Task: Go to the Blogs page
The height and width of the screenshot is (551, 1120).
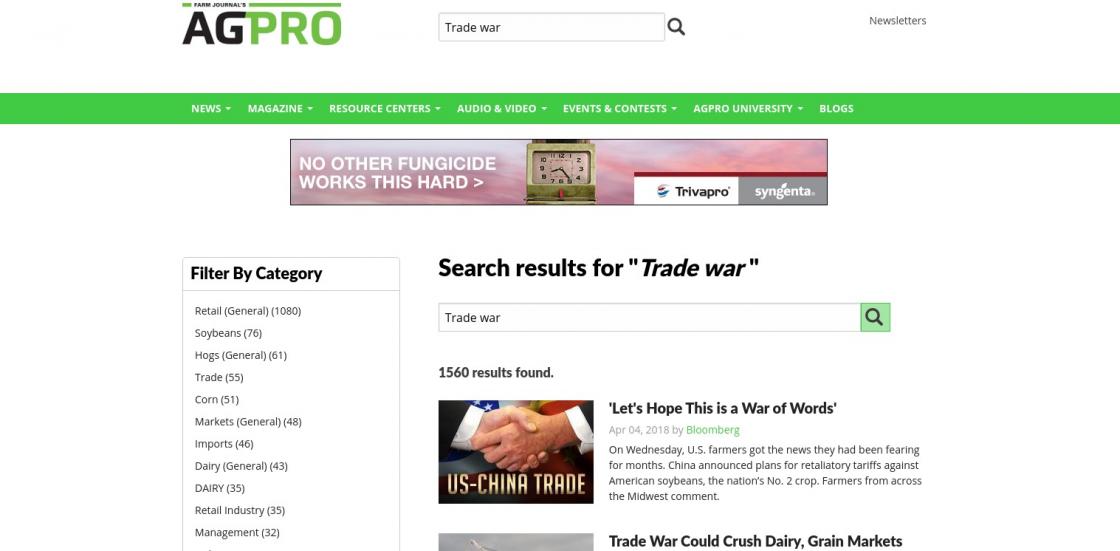Action: tap(836, 109)
